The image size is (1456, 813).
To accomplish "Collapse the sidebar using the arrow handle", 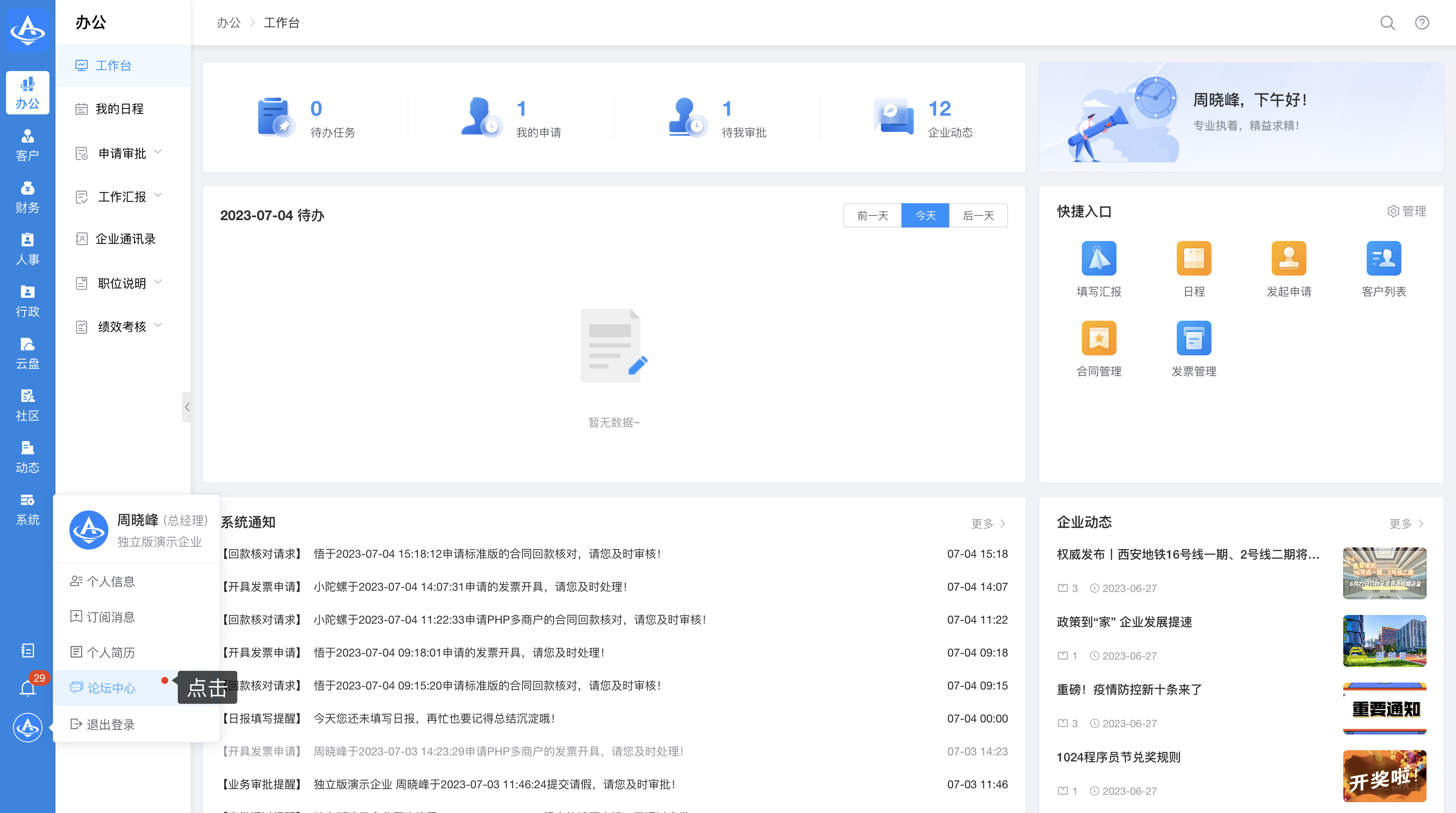I will pos(186,407).
